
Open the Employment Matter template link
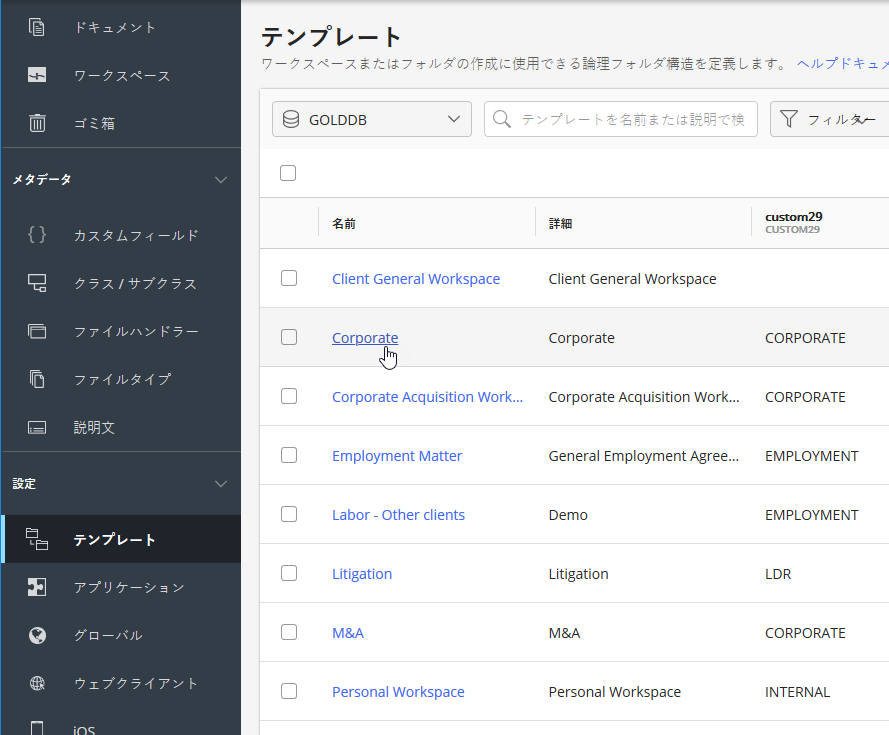pos(397,456)
